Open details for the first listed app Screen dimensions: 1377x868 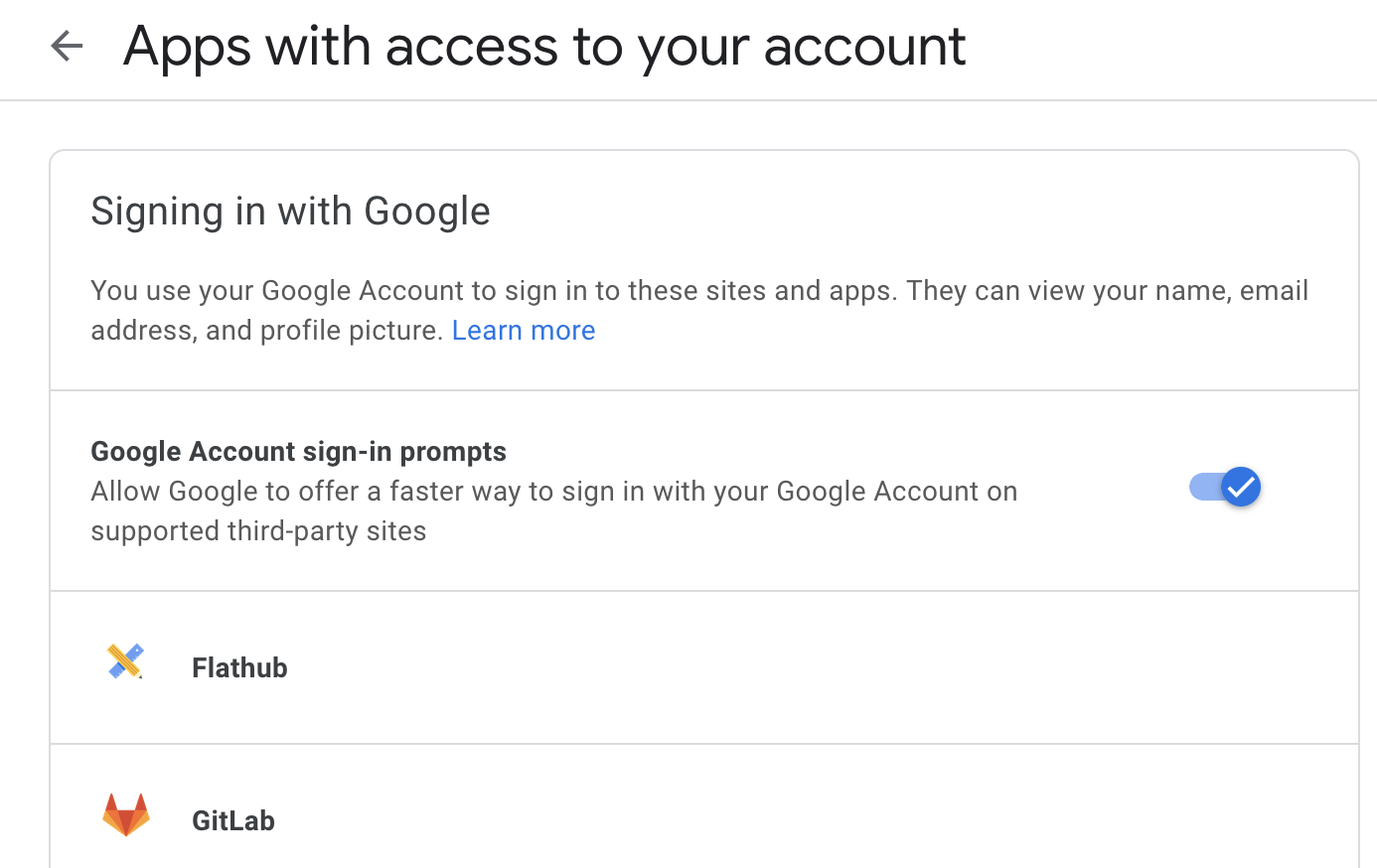695,667
